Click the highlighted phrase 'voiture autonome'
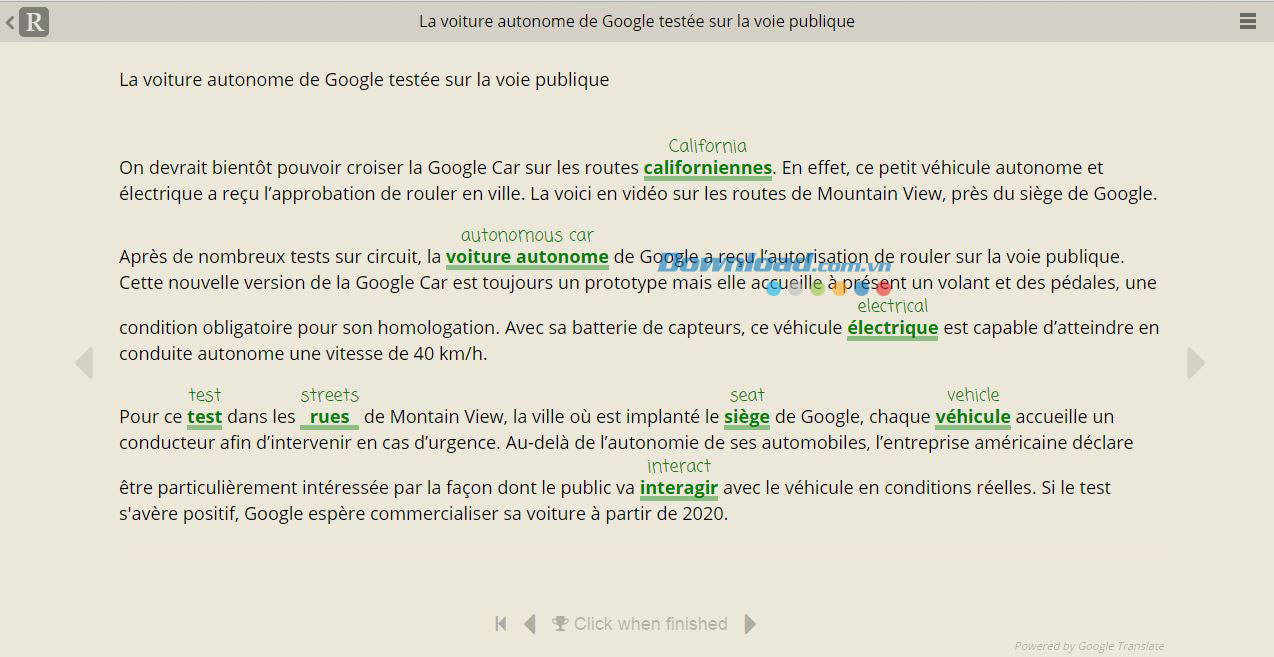1274x657 pixels. (527, 257)
